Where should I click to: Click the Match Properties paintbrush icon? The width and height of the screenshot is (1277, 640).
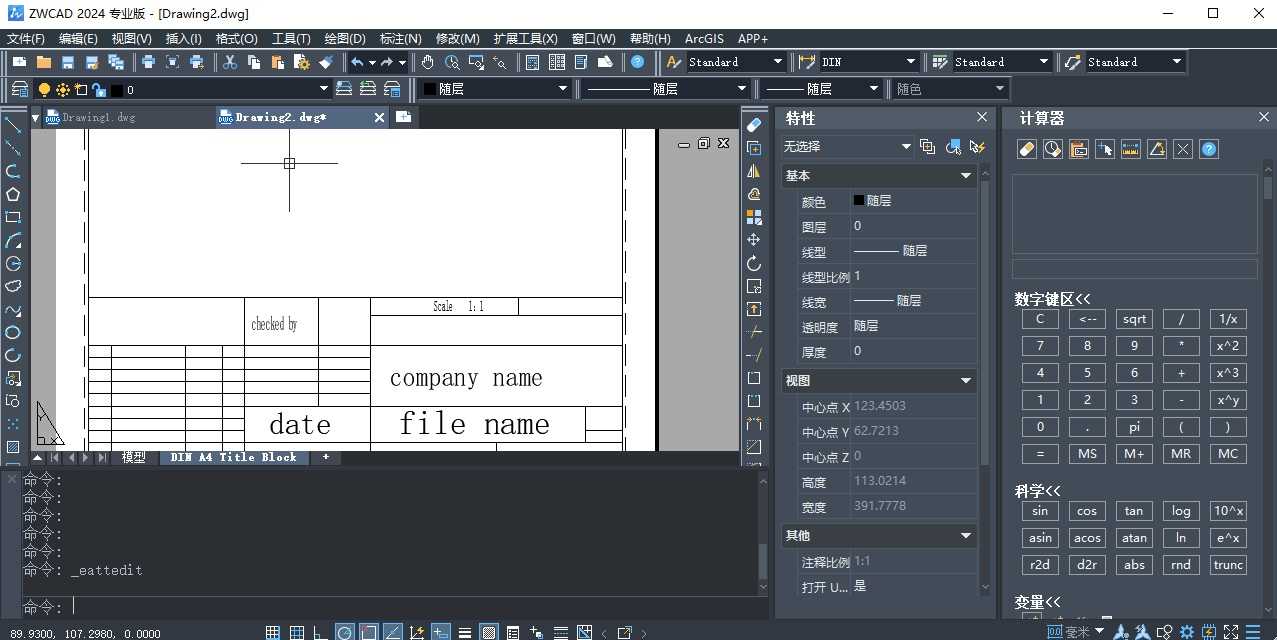(327, 61)
